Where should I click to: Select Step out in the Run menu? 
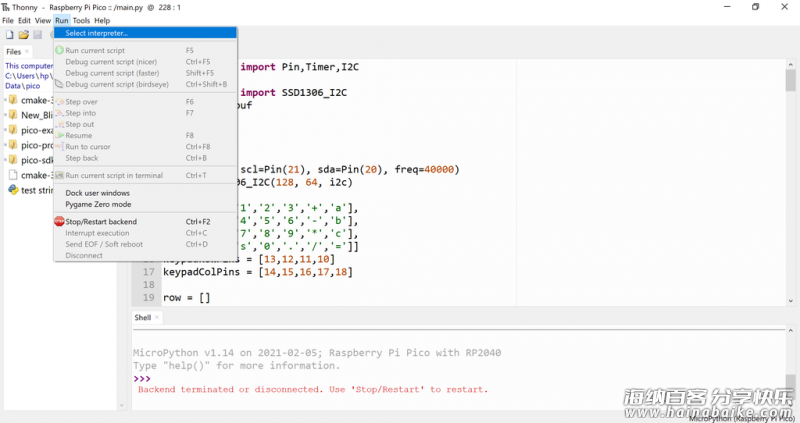(x=145, y=124)
